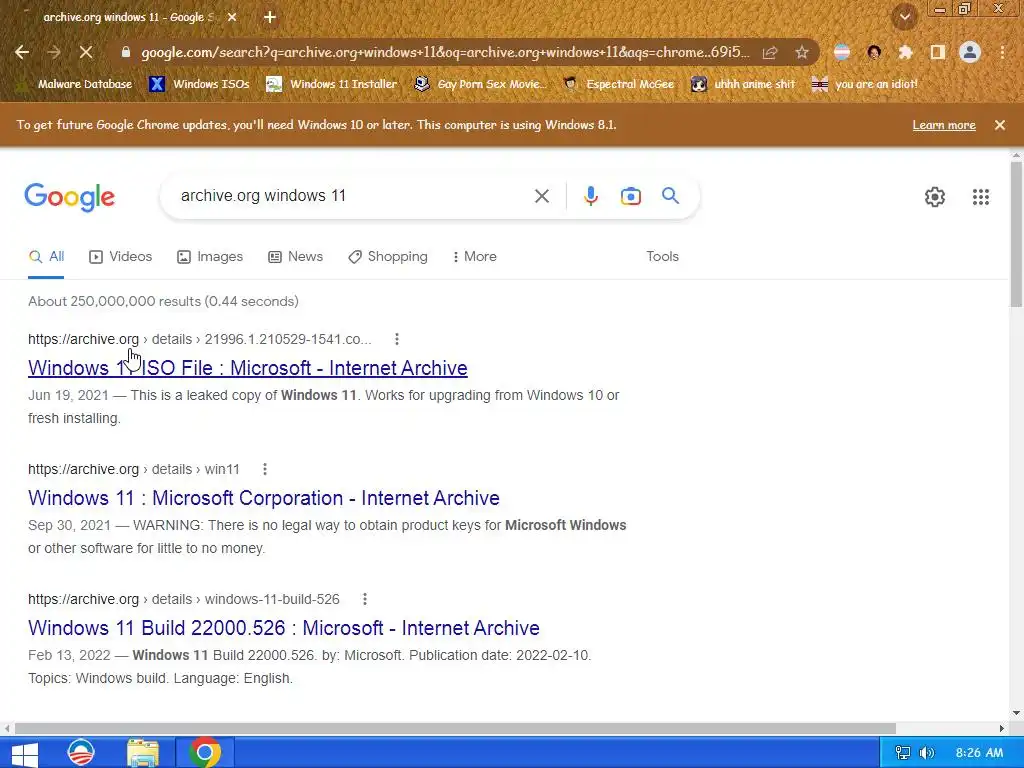Open the Windows Start button
Screen dimensions: 1024x768
coord(25,753)
